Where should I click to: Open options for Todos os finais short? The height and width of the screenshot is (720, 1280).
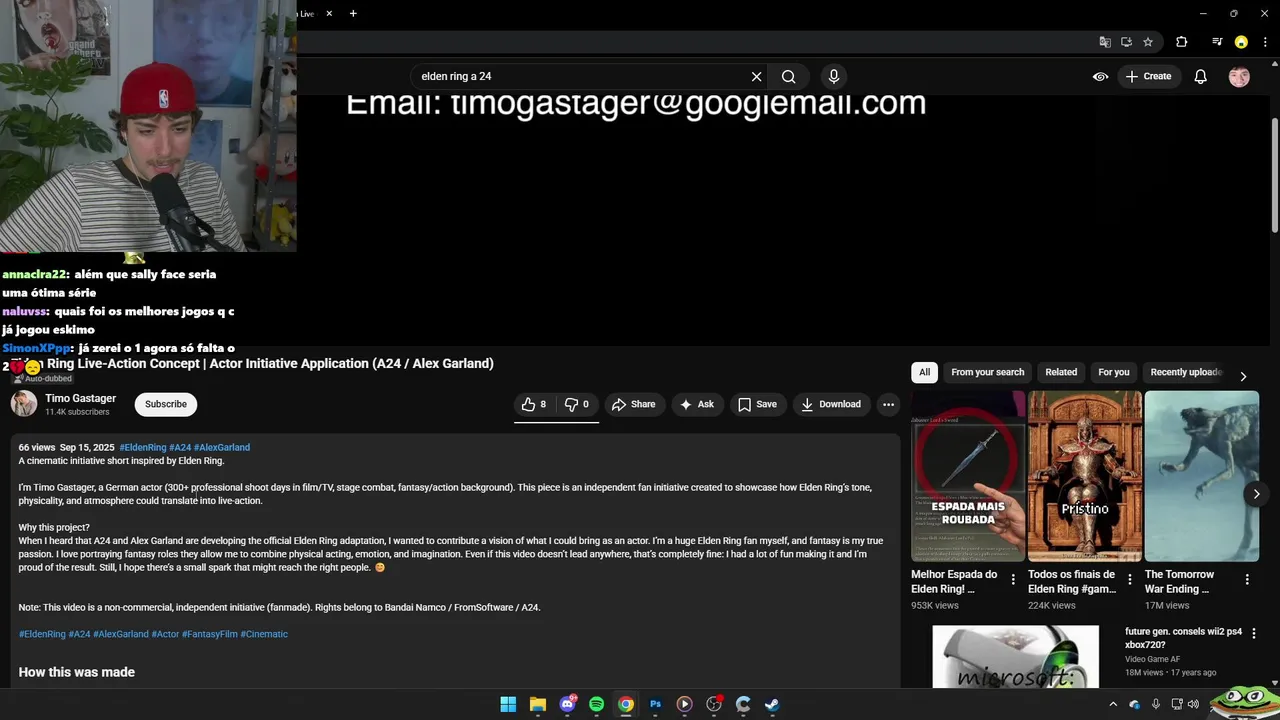pyautogui.click(x=1130, y=580)
